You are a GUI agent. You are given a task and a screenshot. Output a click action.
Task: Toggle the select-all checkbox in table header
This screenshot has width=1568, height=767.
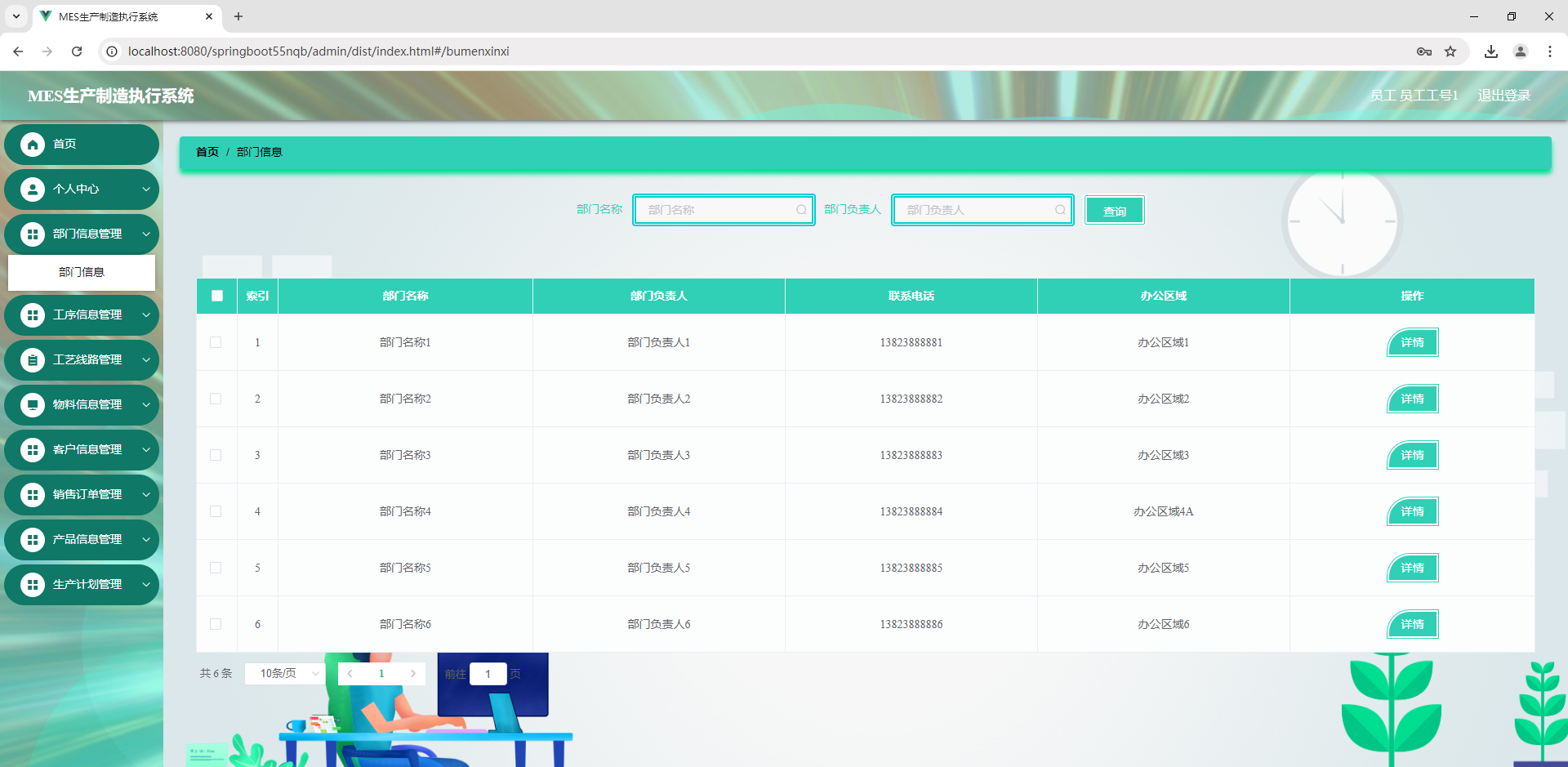(216, 296)
